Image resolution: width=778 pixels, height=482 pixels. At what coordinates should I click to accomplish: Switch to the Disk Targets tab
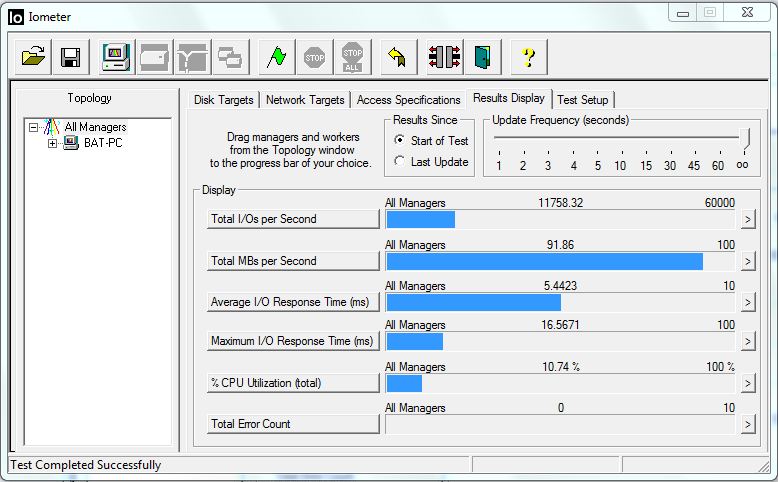[x=223, y=100]
